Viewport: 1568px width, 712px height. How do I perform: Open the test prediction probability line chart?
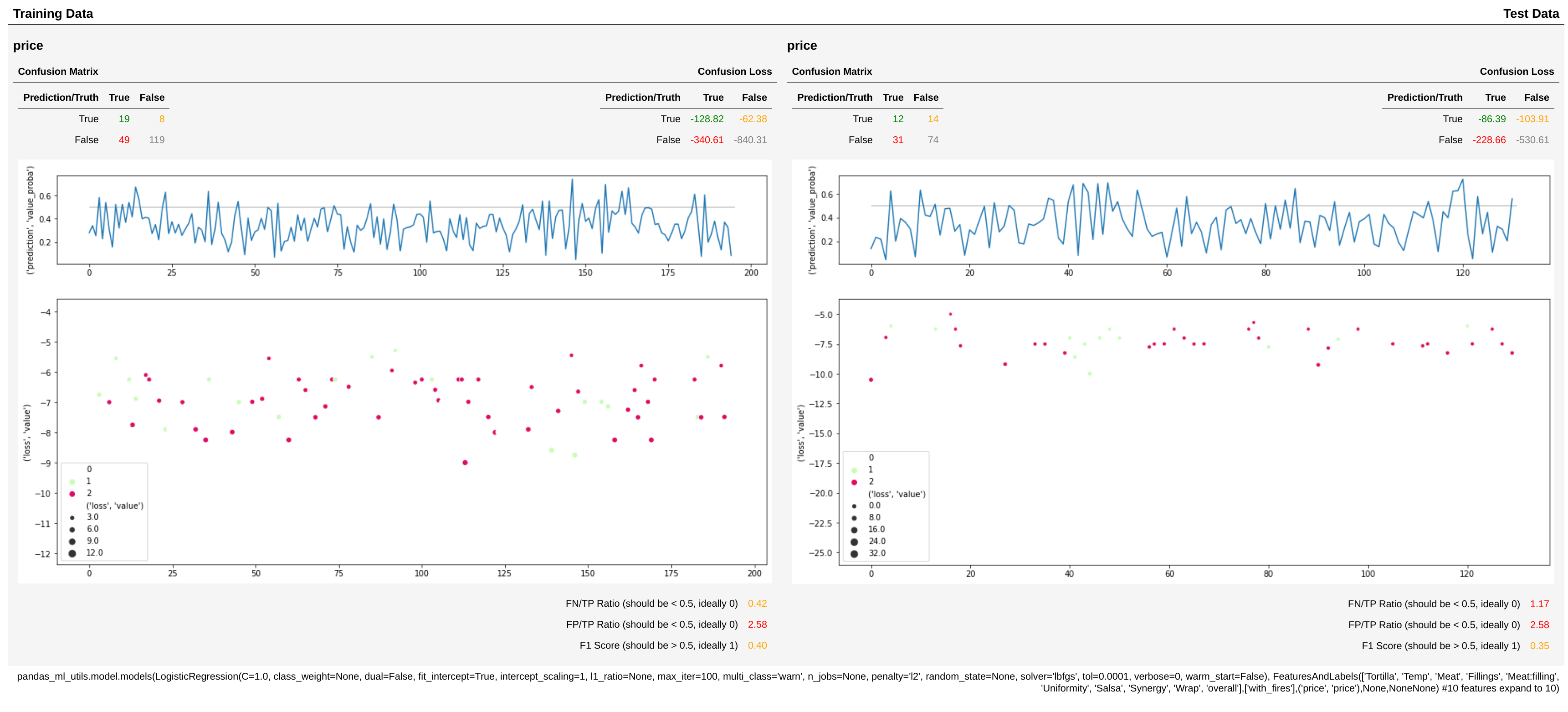click(1194, 220)
